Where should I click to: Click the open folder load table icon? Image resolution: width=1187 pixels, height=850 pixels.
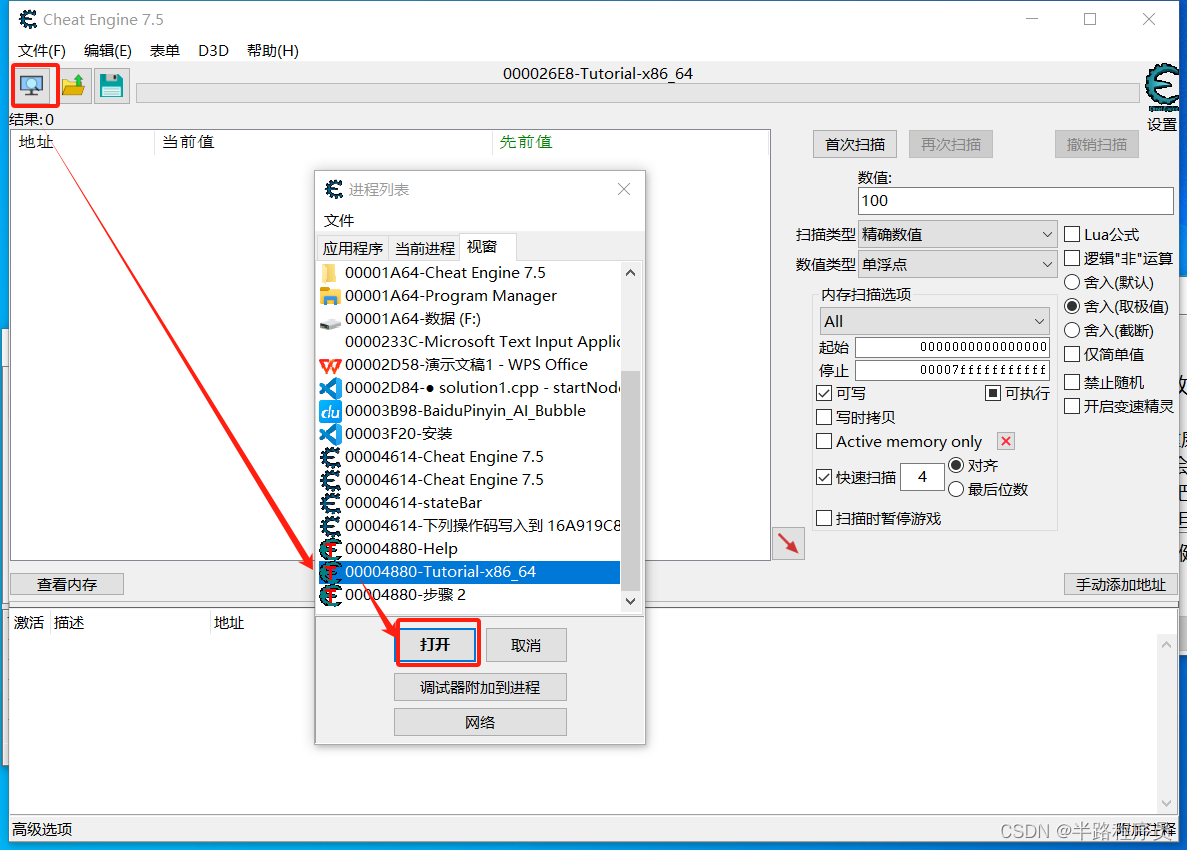(73, 86)
